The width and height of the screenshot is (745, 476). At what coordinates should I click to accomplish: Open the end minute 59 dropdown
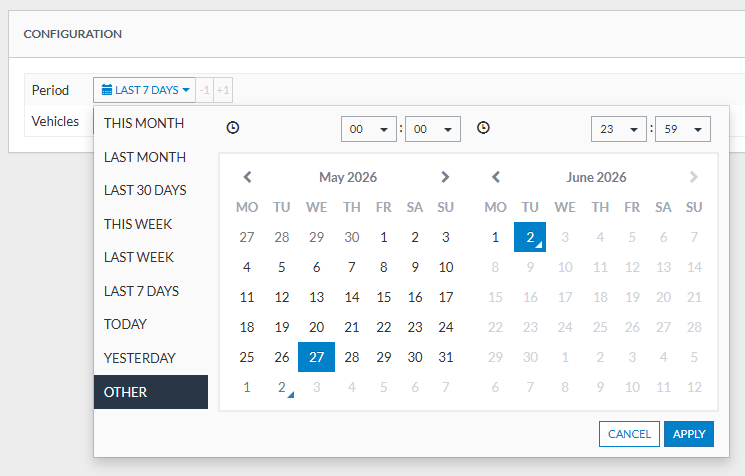coord(683,129)
